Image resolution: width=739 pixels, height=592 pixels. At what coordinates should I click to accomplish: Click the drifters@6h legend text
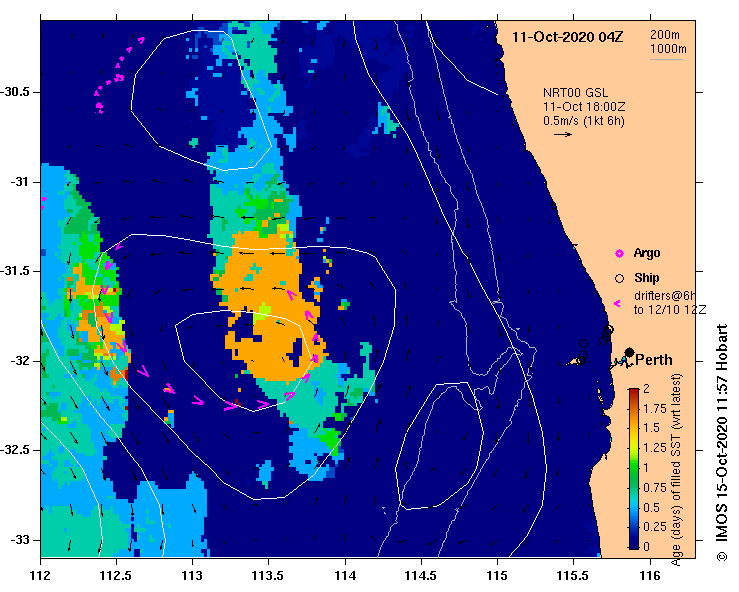click(x=665, y=296)
